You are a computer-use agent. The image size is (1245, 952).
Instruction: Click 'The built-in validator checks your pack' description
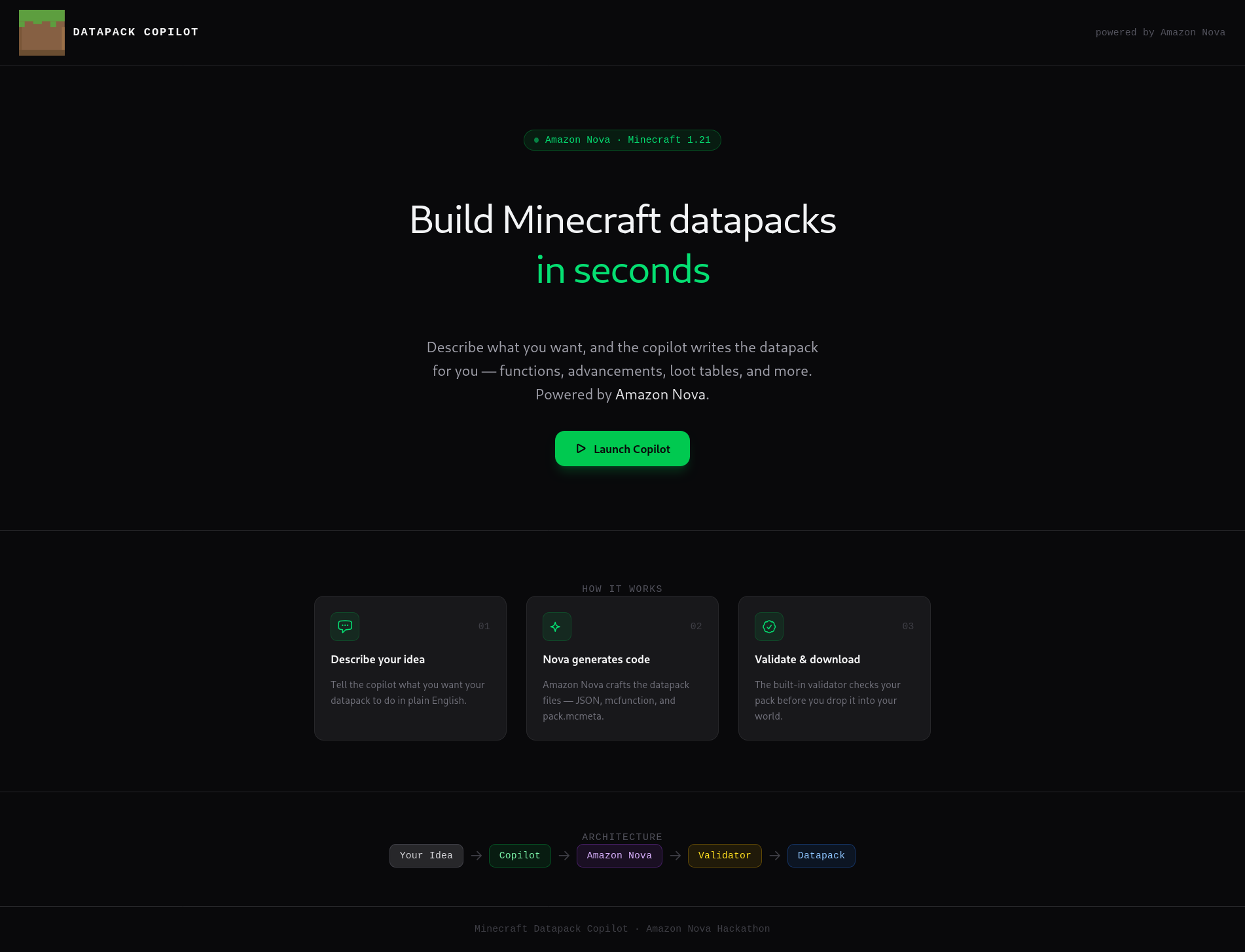pyautogui.click(x=827, y=701)
